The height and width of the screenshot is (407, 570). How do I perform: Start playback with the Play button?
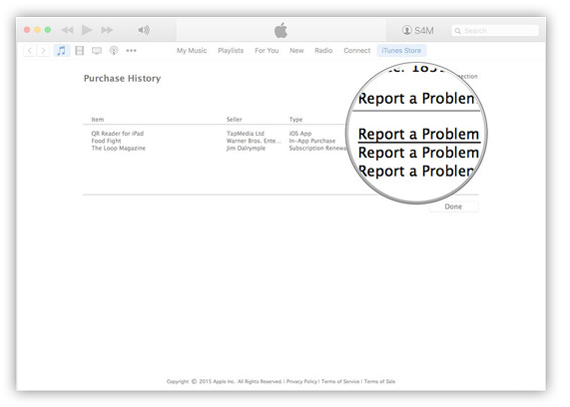(x=87, y=30)
